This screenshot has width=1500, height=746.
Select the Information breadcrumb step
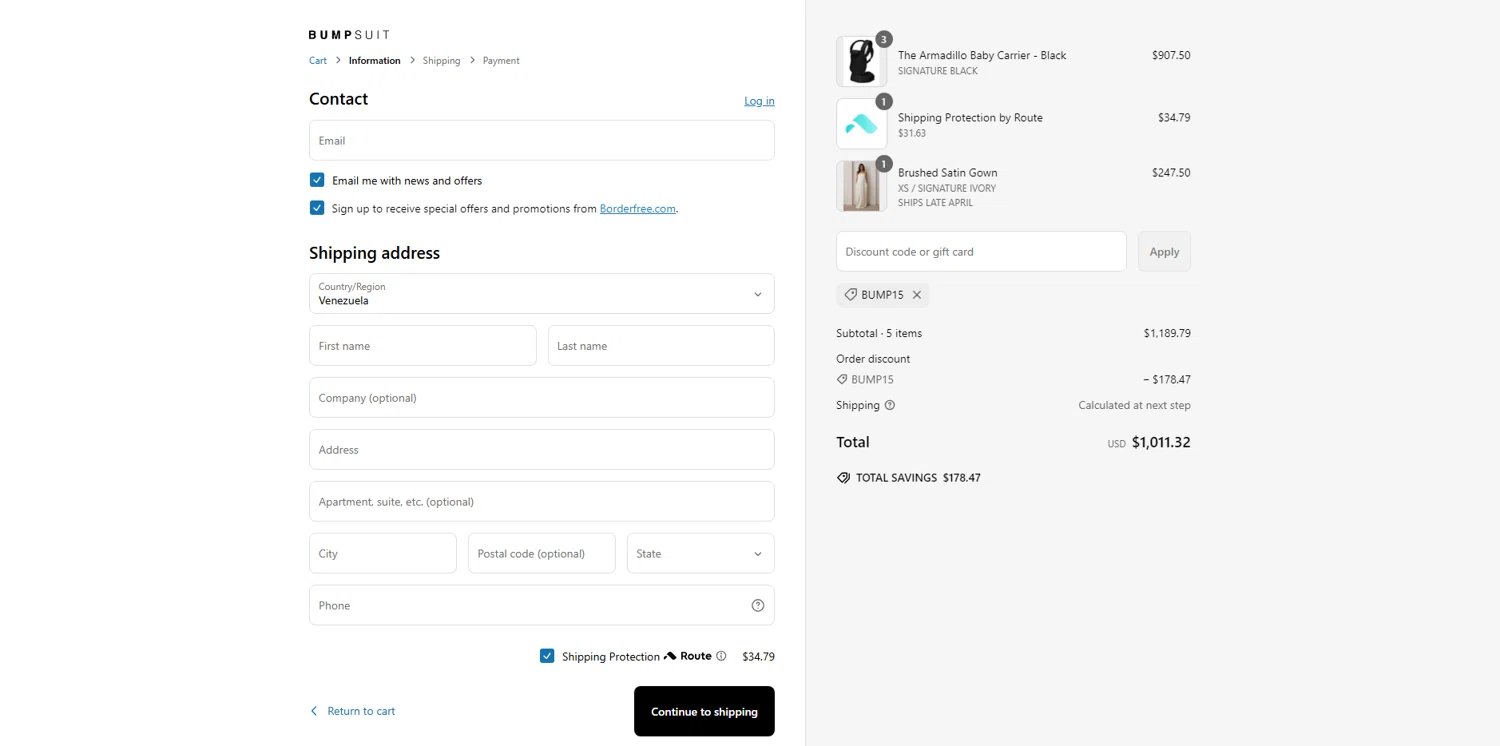pos(375,61)
